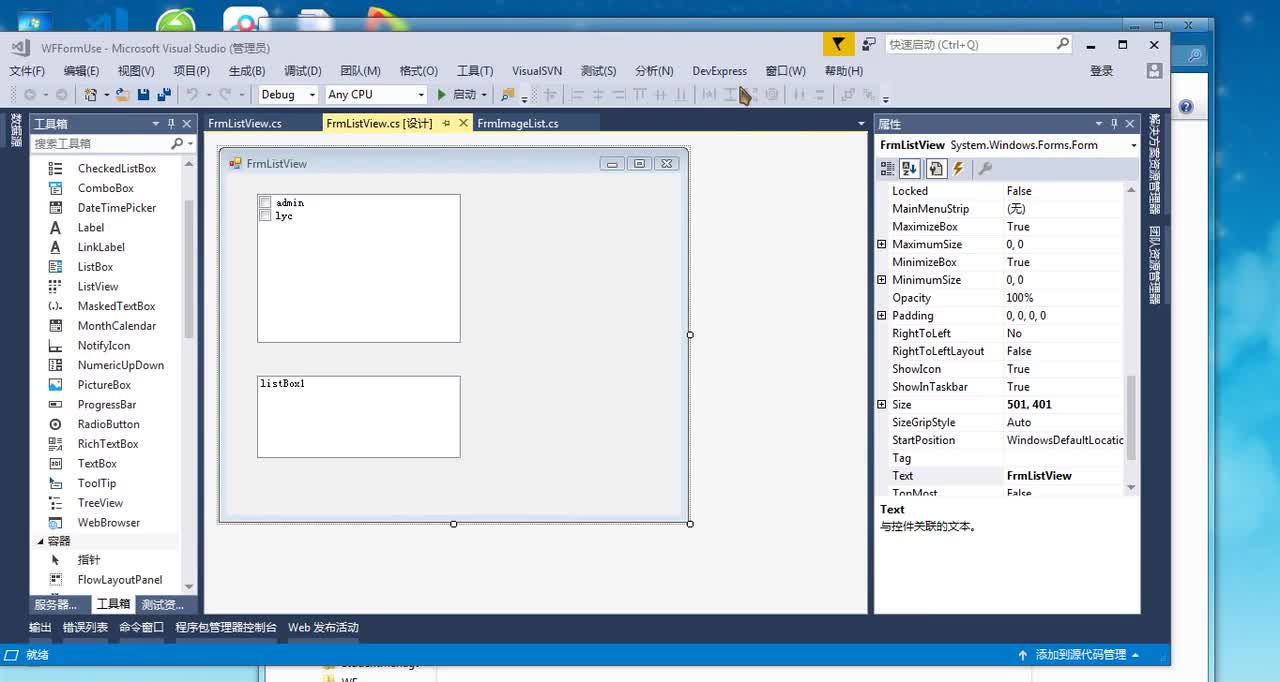1280x682 pixels.
Task: Click the Categorized view icon in Properties
Action: [887, 169]
